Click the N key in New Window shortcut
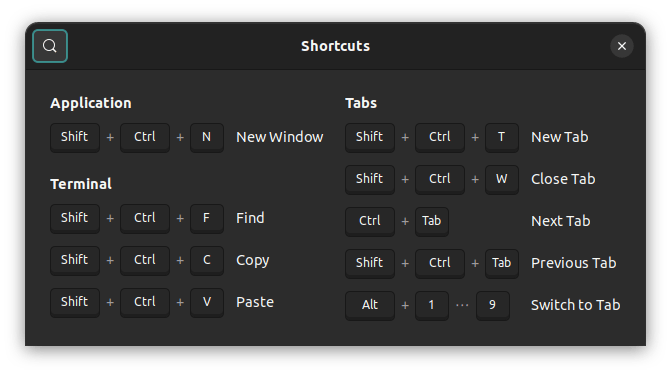The width and height of the screenshot is (671, 374). tap(207, 137)
